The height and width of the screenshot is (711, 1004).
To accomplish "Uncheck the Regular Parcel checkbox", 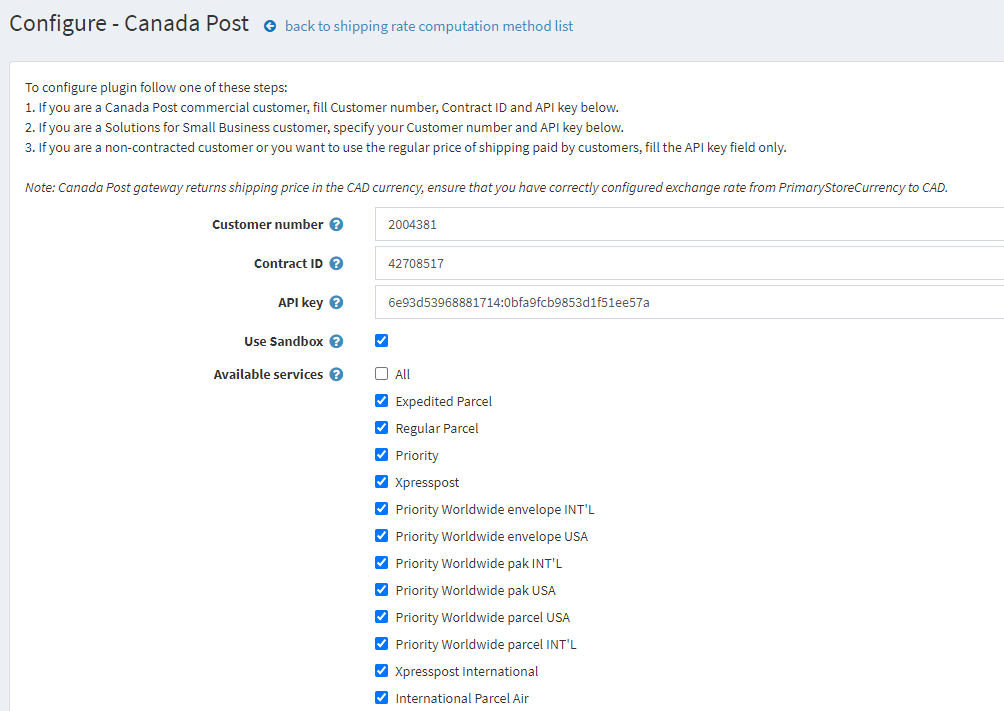I will pos(382,427).
